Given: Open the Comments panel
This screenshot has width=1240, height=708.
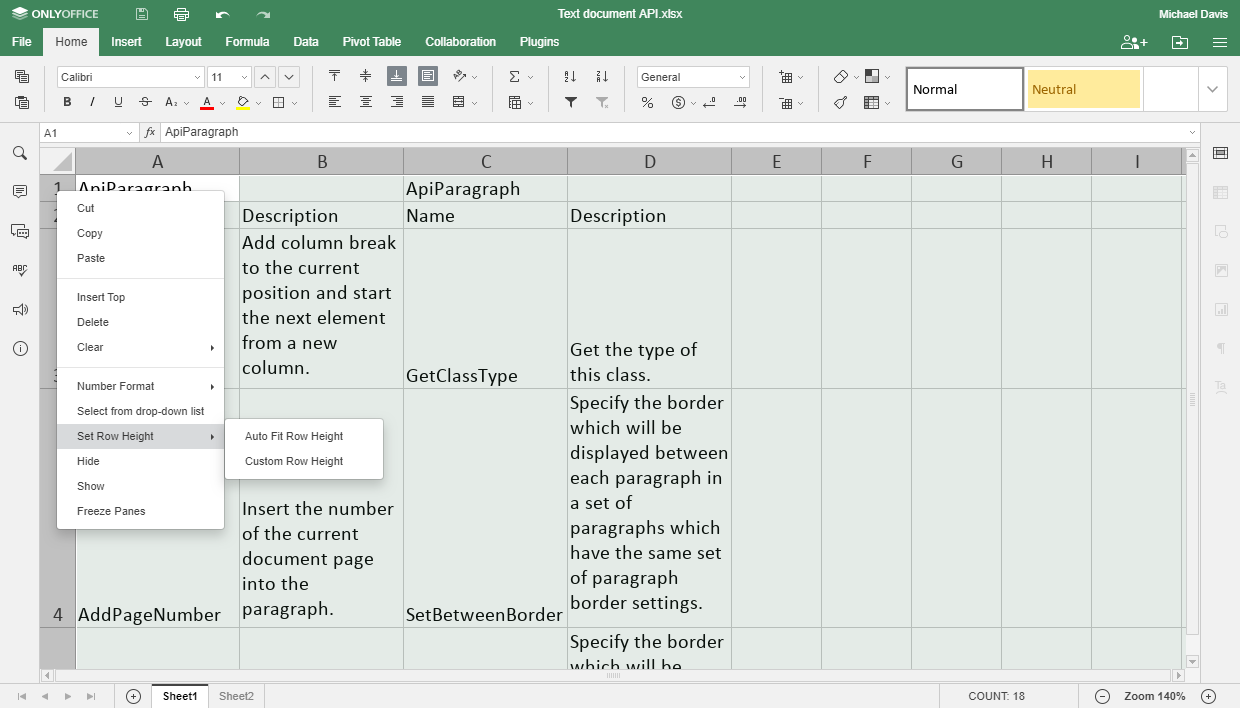Looking at the screenshot, I should [20, 192].
